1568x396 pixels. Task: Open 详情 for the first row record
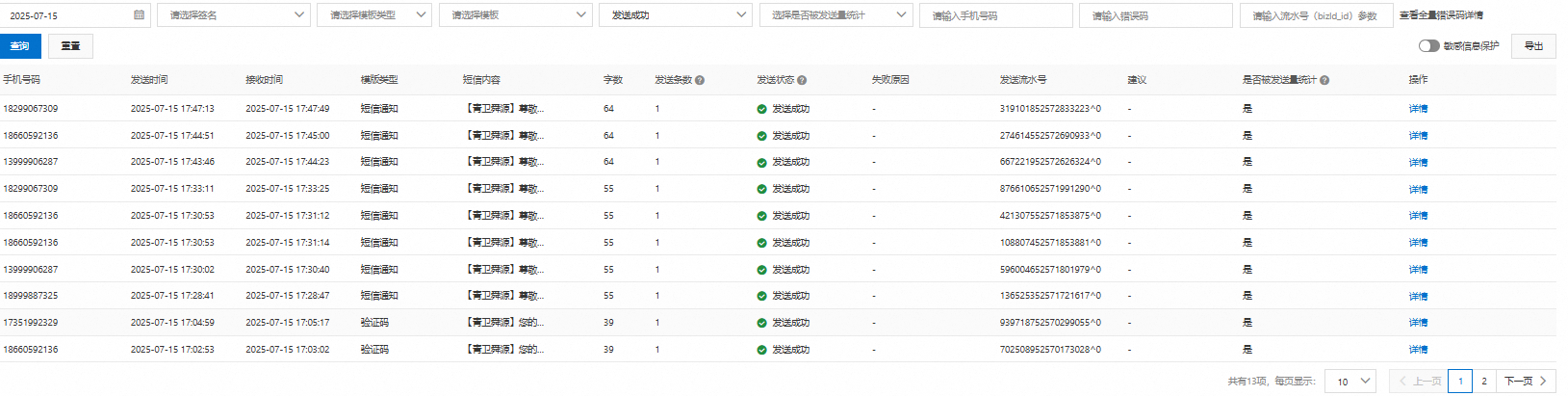(x=1418, y=109)
